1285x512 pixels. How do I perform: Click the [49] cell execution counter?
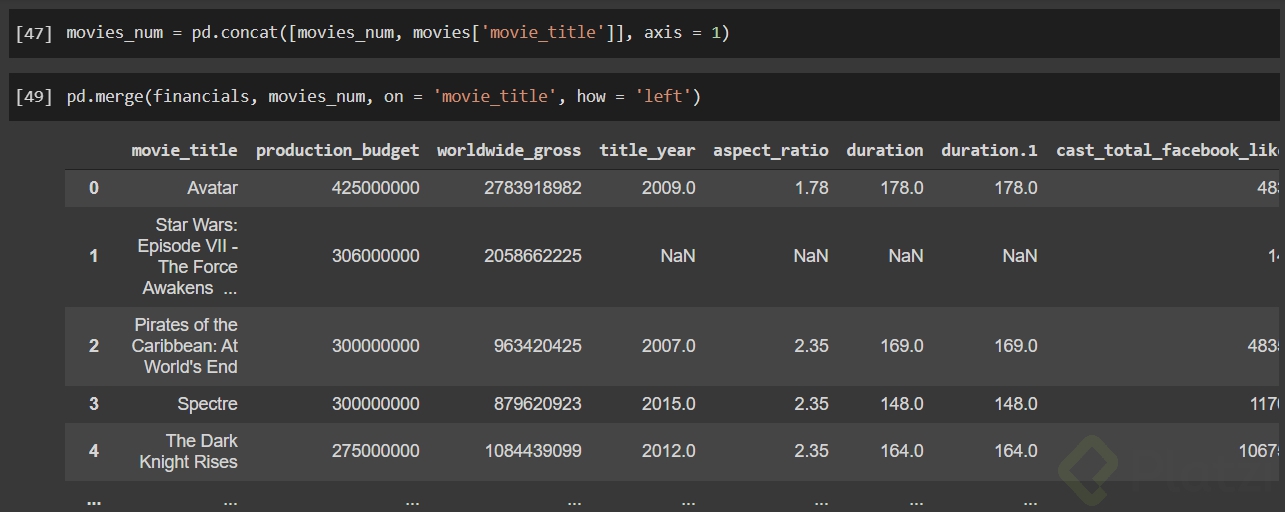click(34, 96)
